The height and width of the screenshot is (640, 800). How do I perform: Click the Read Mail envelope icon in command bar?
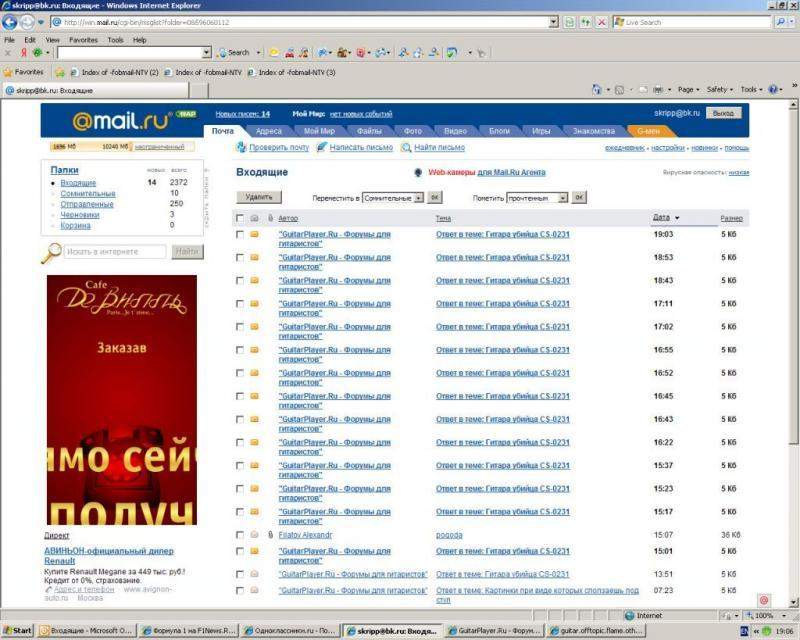pos(643,90)
